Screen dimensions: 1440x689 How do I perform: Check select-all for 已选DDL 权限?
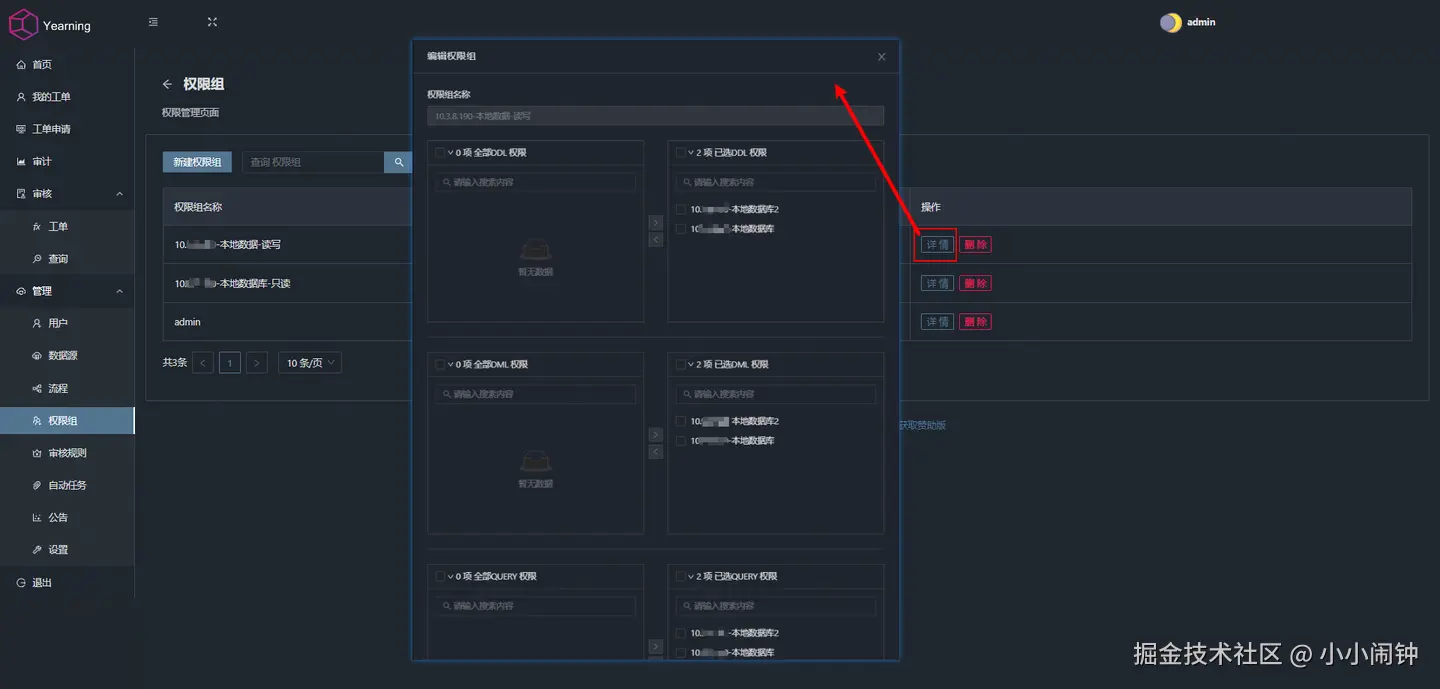tap(681, 153)
